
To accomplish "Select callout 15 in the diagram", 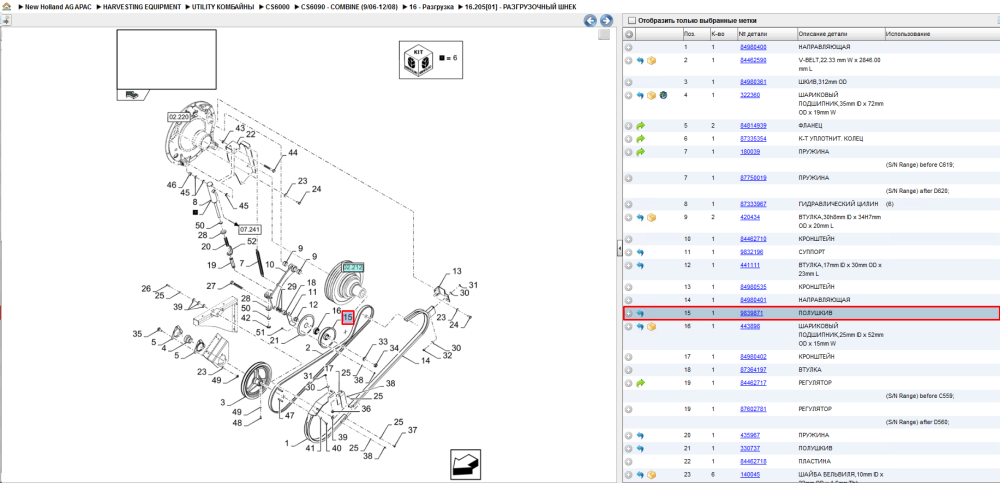I will click(x=348, y=317).
